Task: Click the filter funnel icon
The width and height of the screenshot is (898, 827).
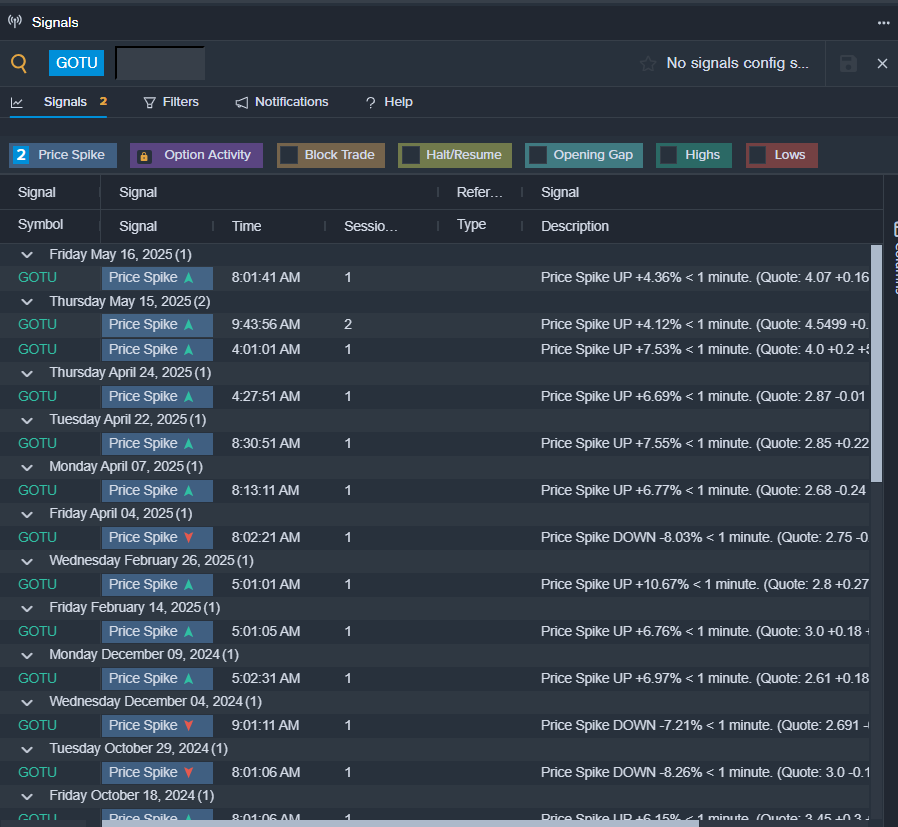Action: (149, 103)
